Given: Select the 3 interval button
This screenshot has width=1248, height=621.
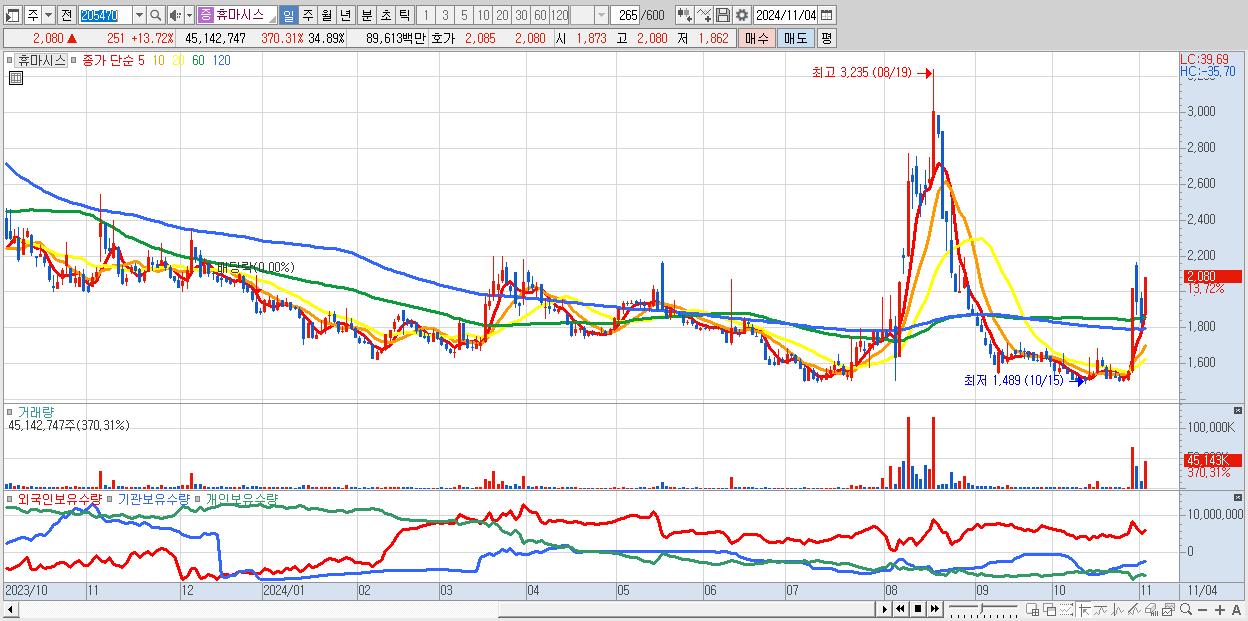Looking at the screenshot, I should tap(444, 15).
